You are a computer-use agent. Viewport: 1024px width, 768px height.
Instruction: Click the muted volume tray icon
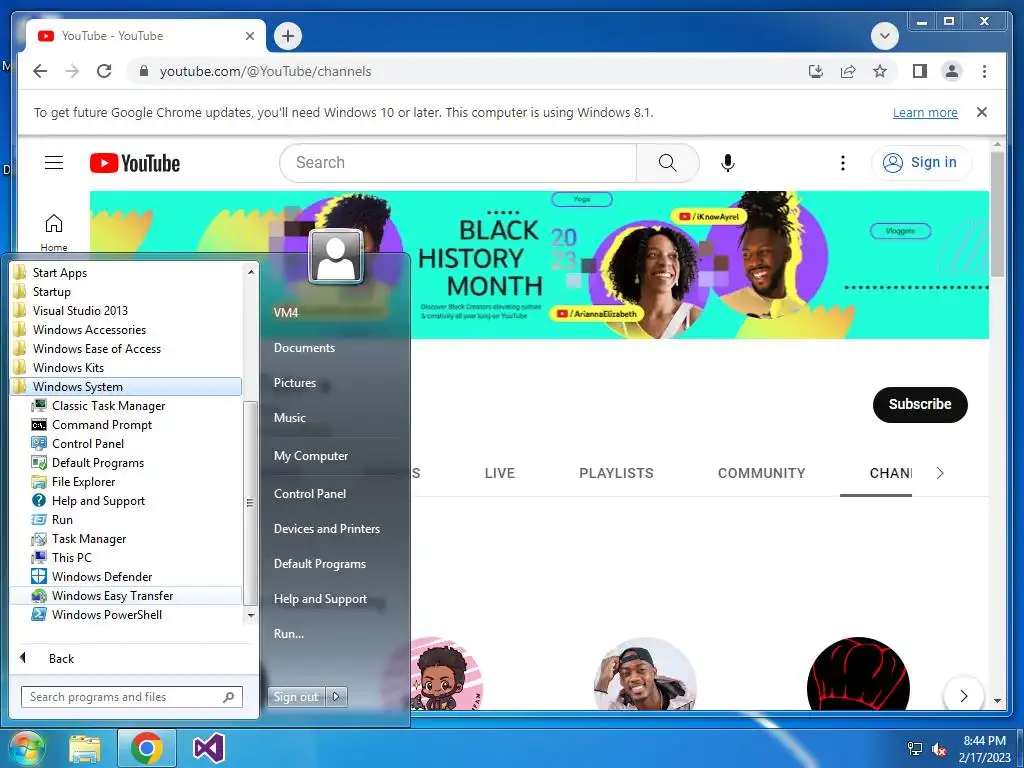tap(939, 749)
